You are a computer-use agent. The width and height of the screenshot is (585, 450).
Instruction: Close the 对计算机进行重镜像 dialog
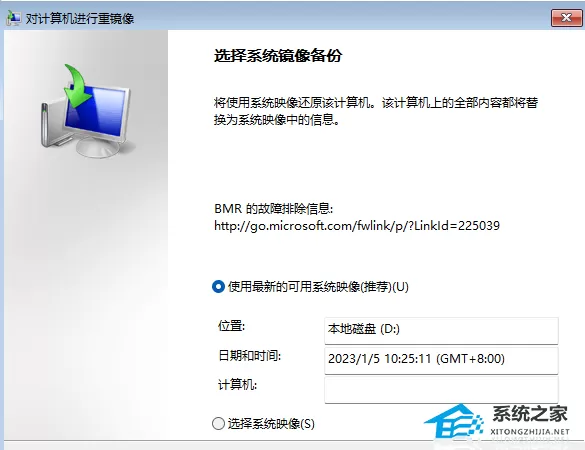(x=566, y=18)
